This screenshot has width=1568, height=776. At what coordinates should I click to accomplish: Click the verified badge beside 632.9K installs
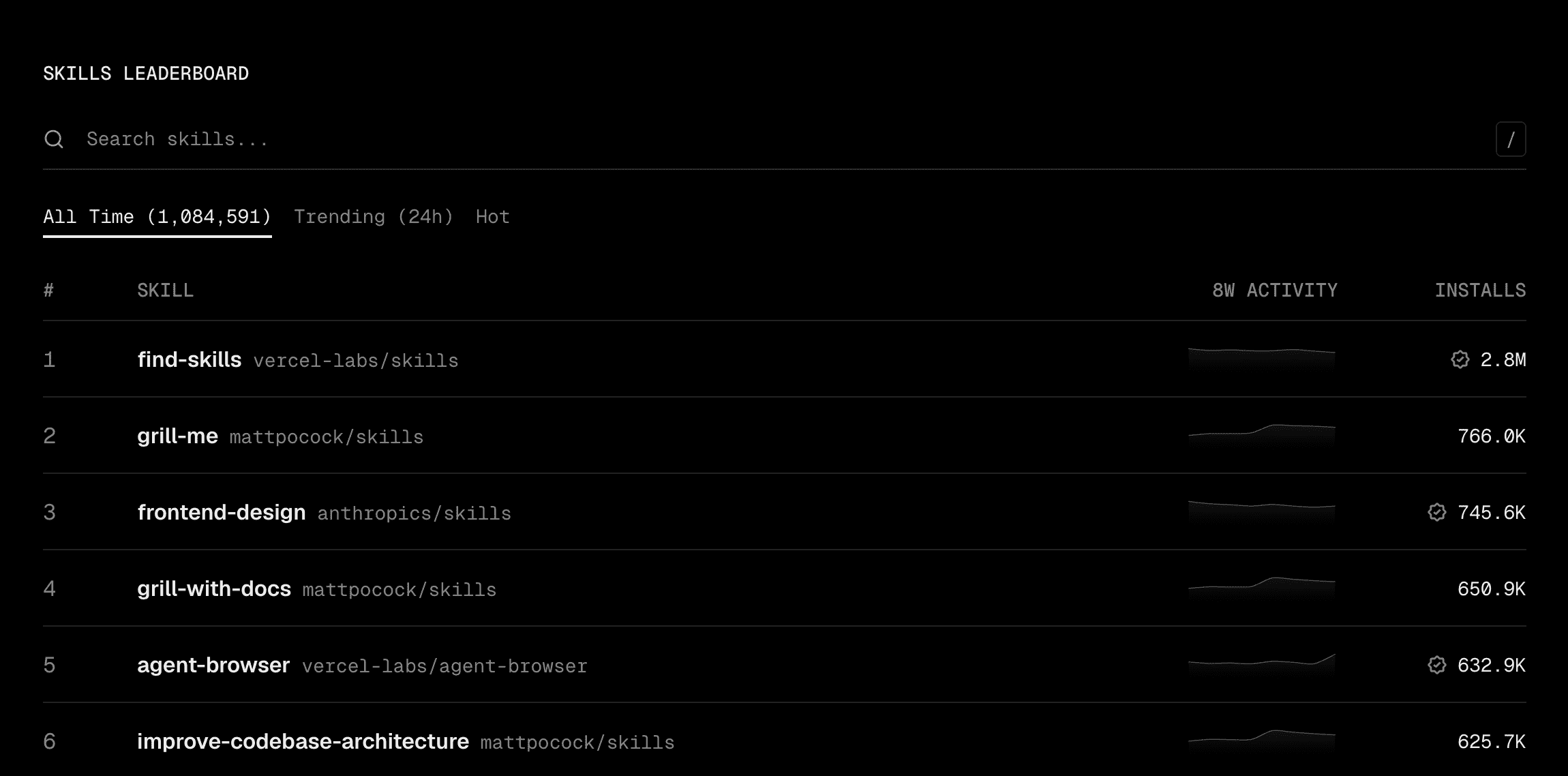click(x=1437, y=665)
